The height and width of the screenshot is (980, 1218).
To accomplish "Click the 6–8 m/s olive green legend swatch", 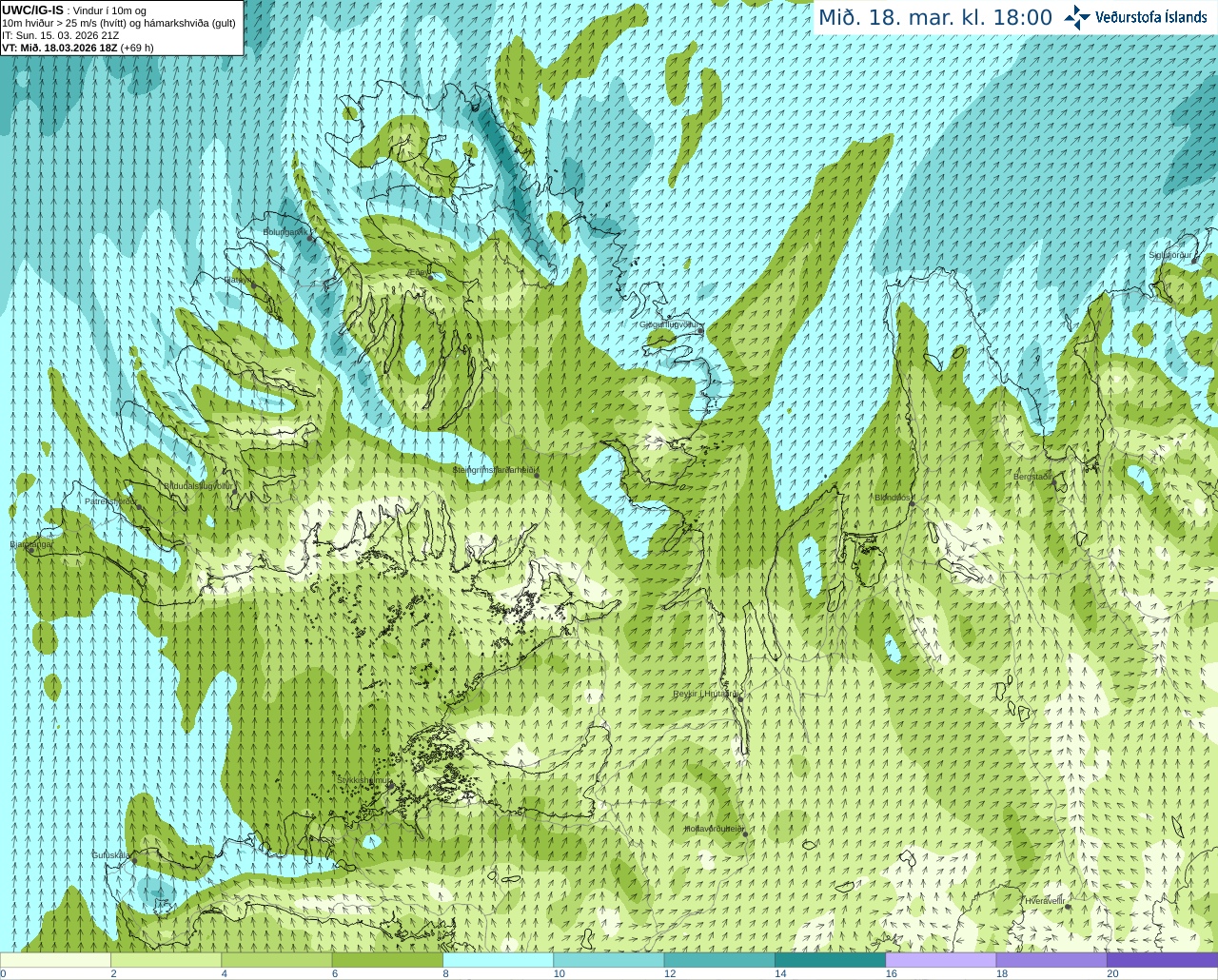I will [x=387, y=960].
